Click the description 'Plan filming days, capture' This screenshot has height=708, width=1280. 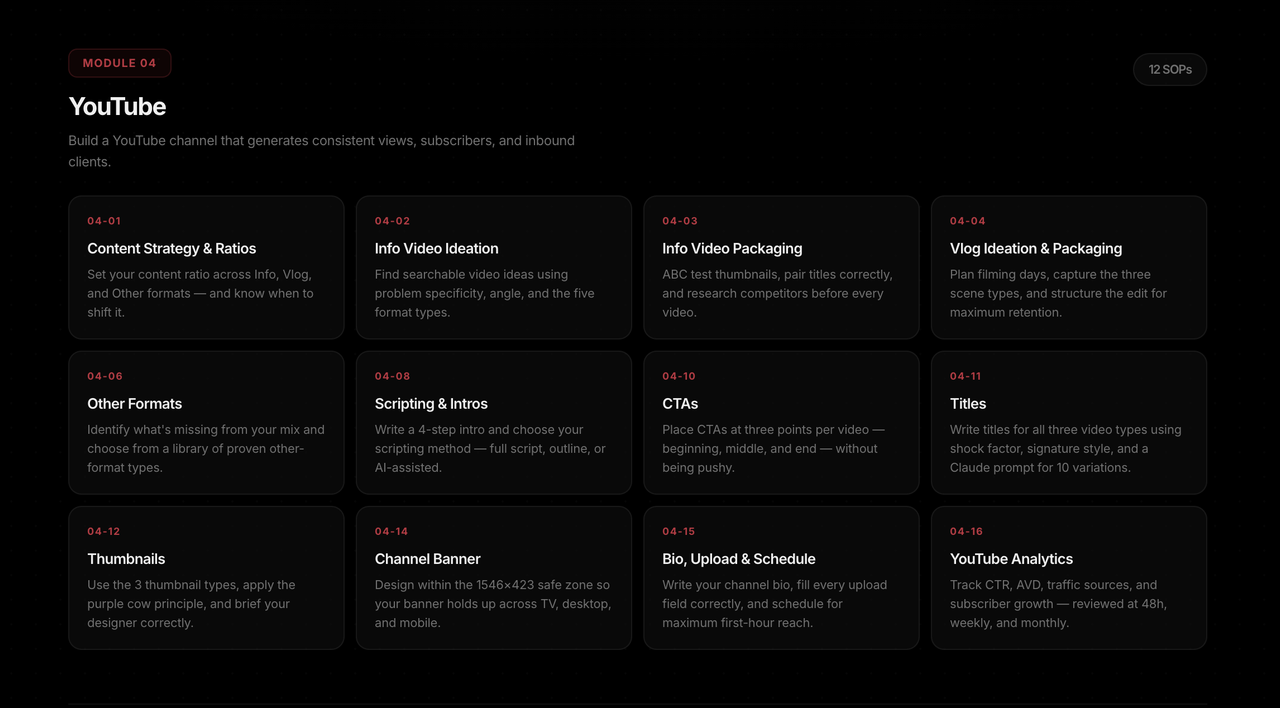point(1058,293)
